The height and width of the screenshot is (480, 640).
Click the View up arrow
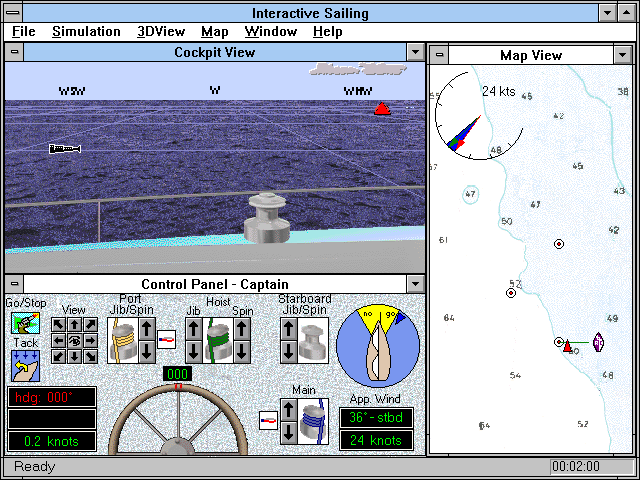click(x=74, y=324)
